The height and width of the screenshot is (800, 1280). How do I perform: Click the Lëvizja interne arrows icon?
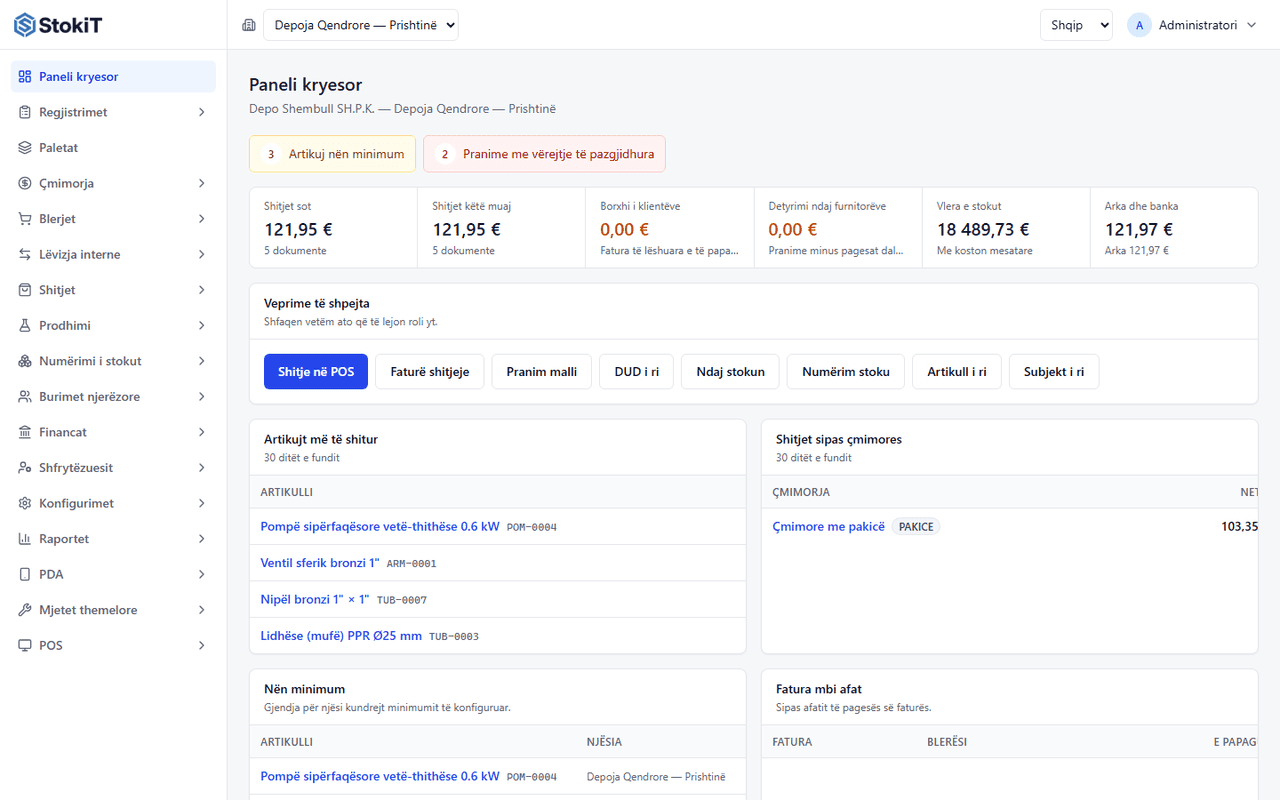pyautogui.click(x=25, y=254)
